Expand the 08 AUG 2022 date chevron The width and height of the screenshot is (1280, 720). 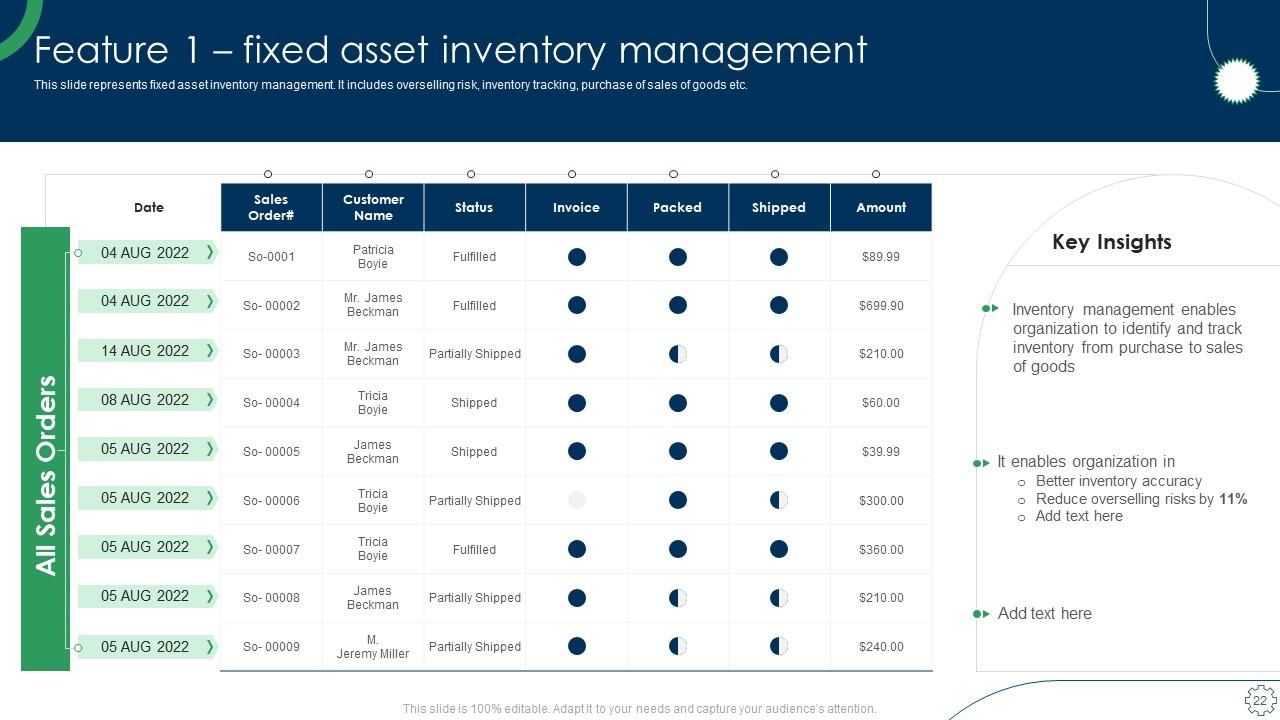[210, 399]
